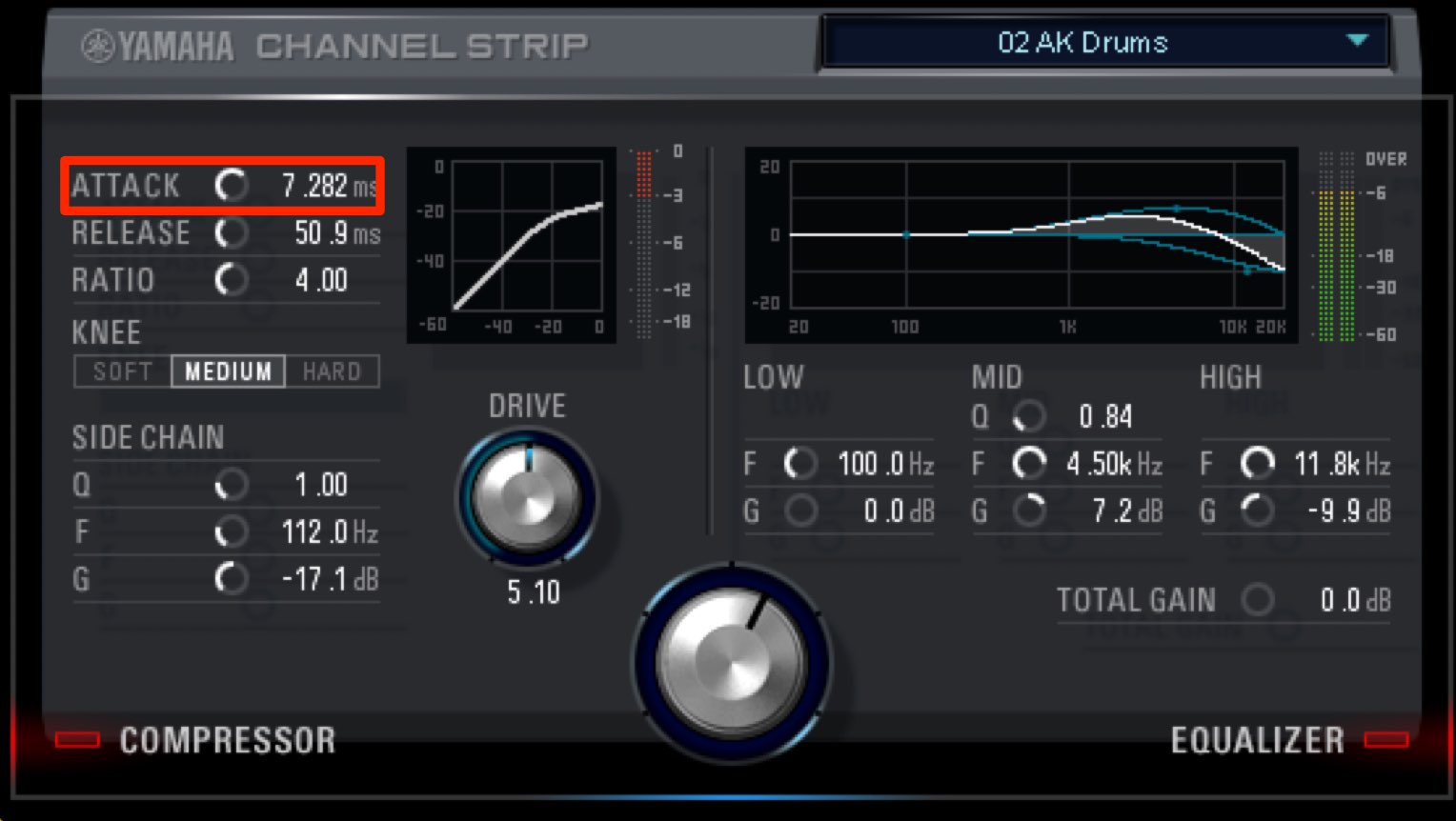Image resolution: width=1456 pixels, height=821 pixels.
Task: Open the 02 AK Drums preset dropdown
Action: 1104,43
